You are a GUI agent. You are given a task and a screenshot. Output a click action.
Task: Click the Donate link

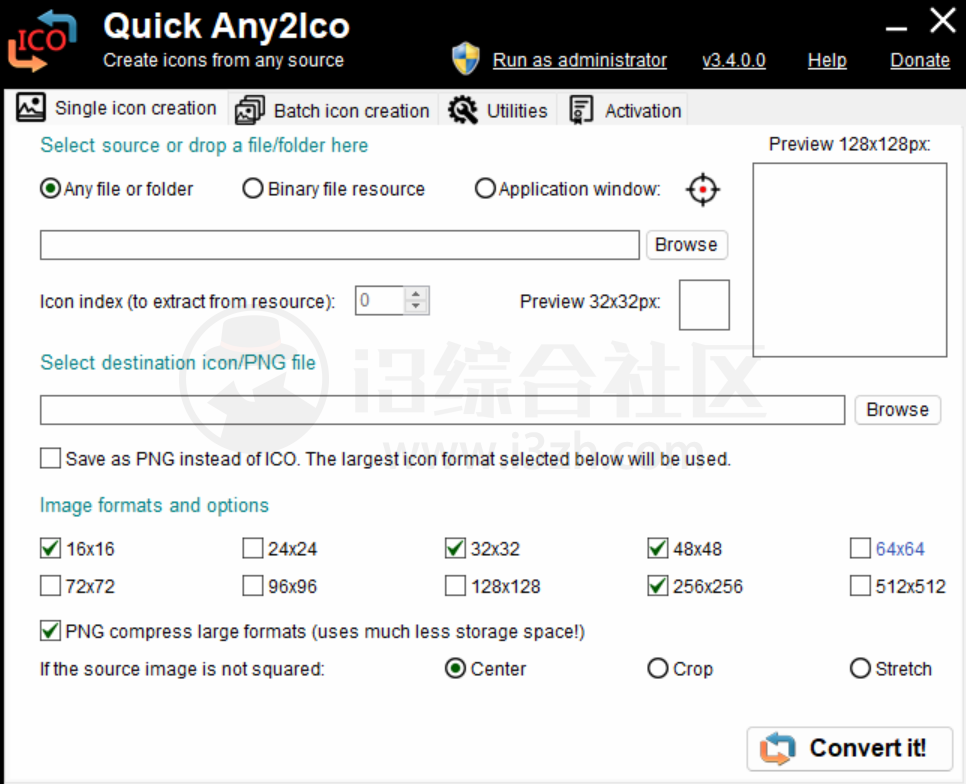[920, 60]
